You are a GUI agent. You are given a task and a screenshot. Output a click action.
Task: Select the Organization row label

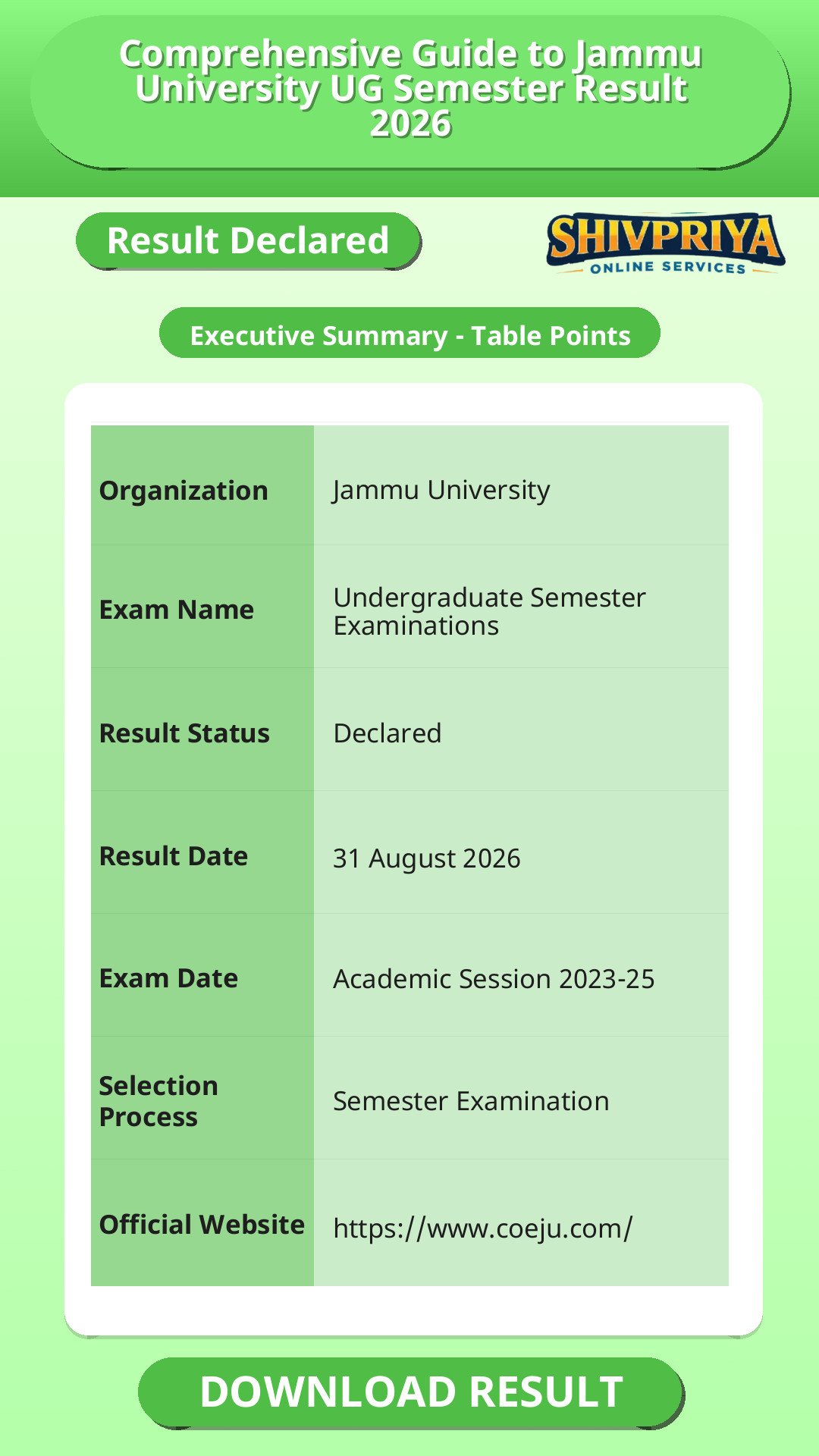pyautogui.click(x=184, y=491)
